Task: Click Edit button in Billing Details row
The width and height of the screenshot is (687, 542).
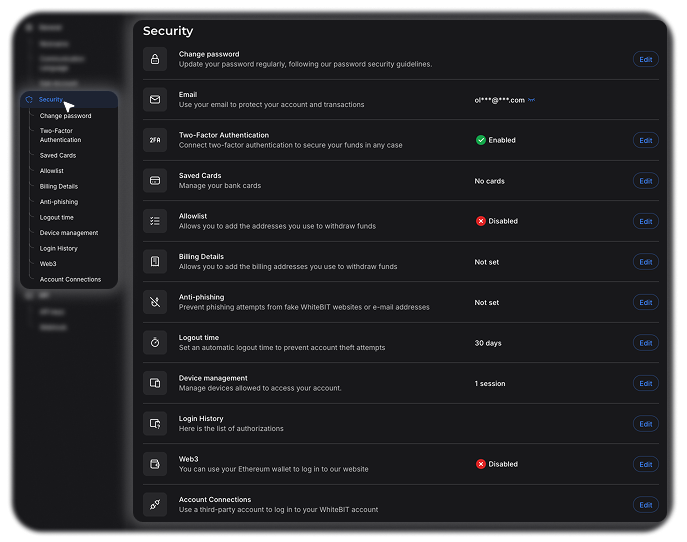Action: coord(646,262)
